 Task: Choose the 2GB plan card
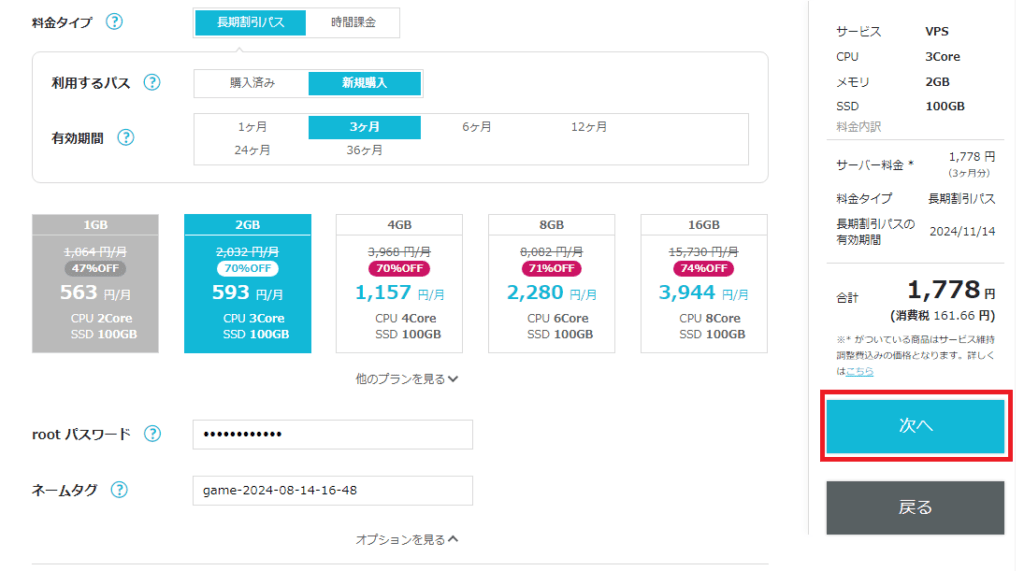point(248,284)
